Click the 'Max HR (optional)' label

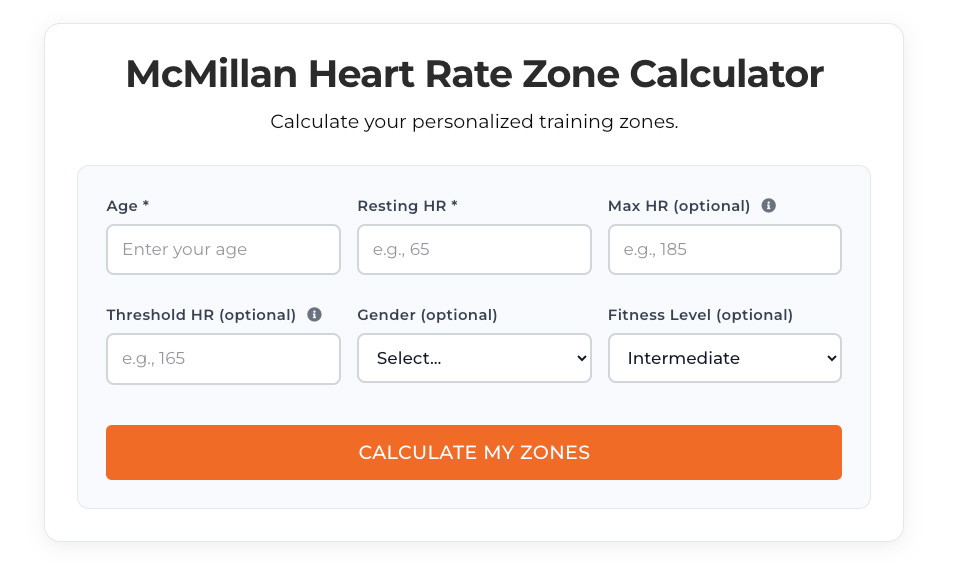coord(678,205)
